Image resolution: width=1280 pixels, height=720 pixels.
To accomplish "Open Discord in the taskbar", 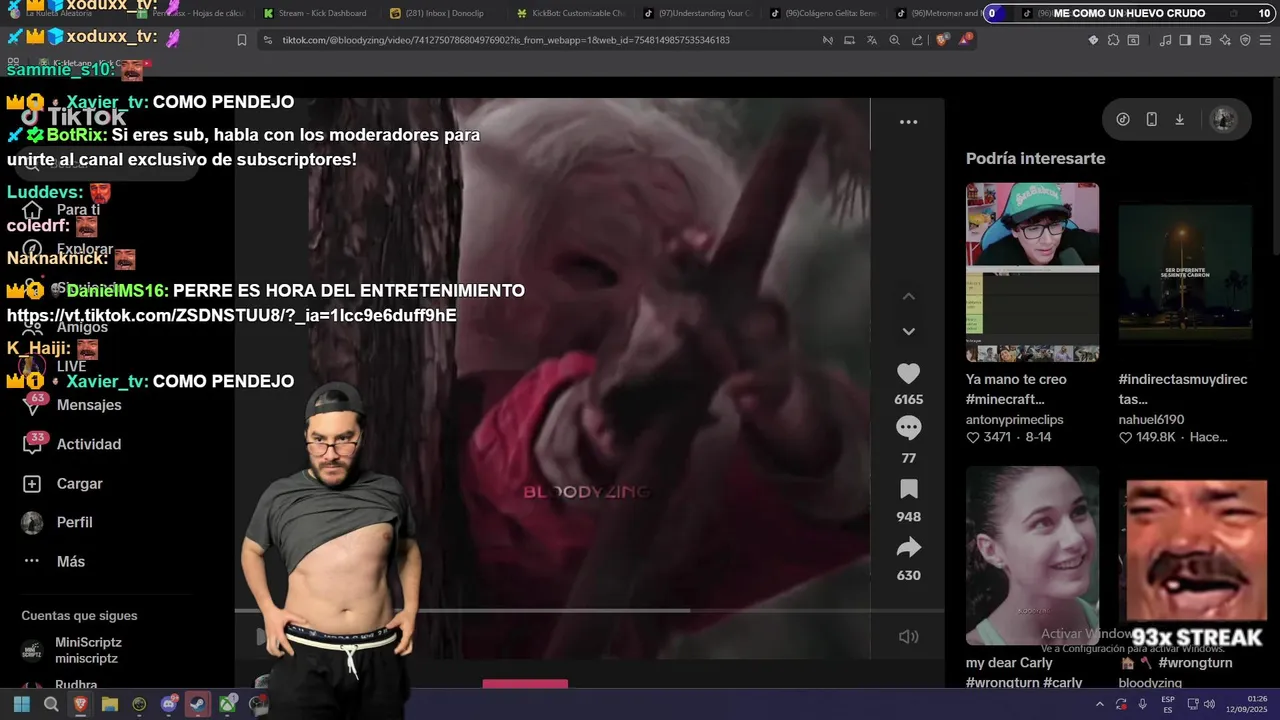I will [169, 704].
